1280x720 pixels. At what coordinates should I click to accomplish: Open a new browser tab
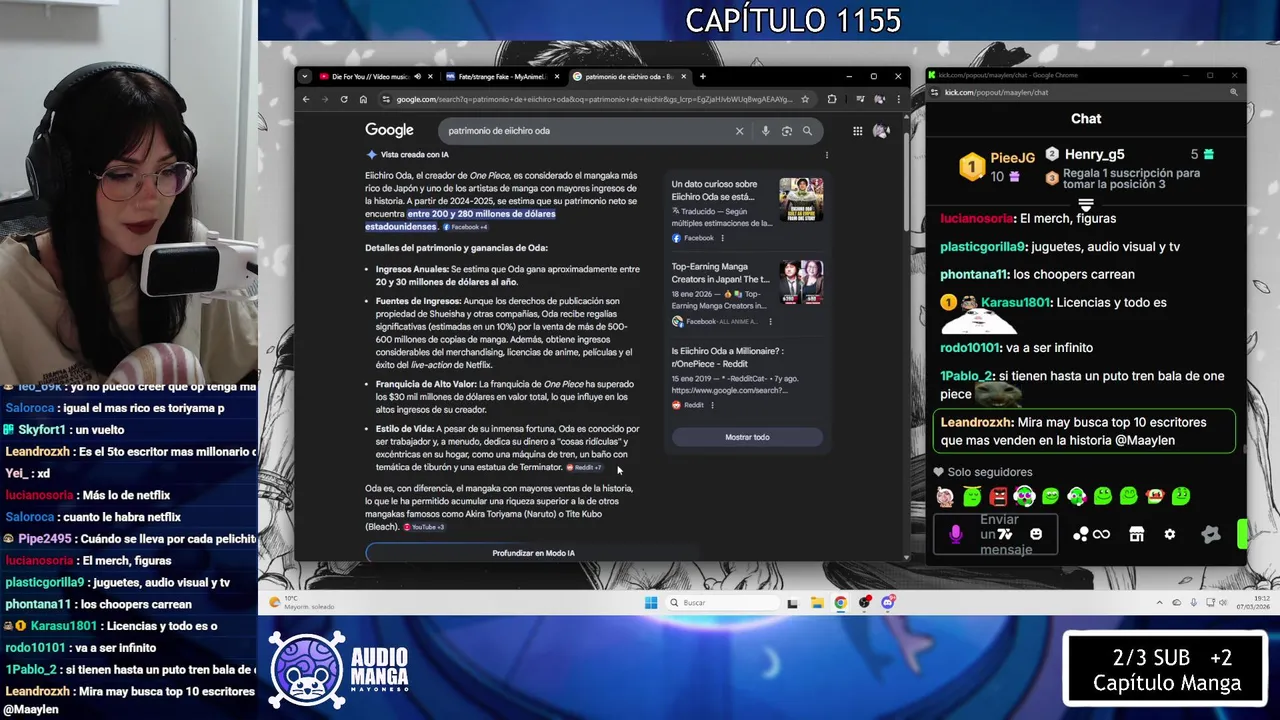tap(702, 77)
